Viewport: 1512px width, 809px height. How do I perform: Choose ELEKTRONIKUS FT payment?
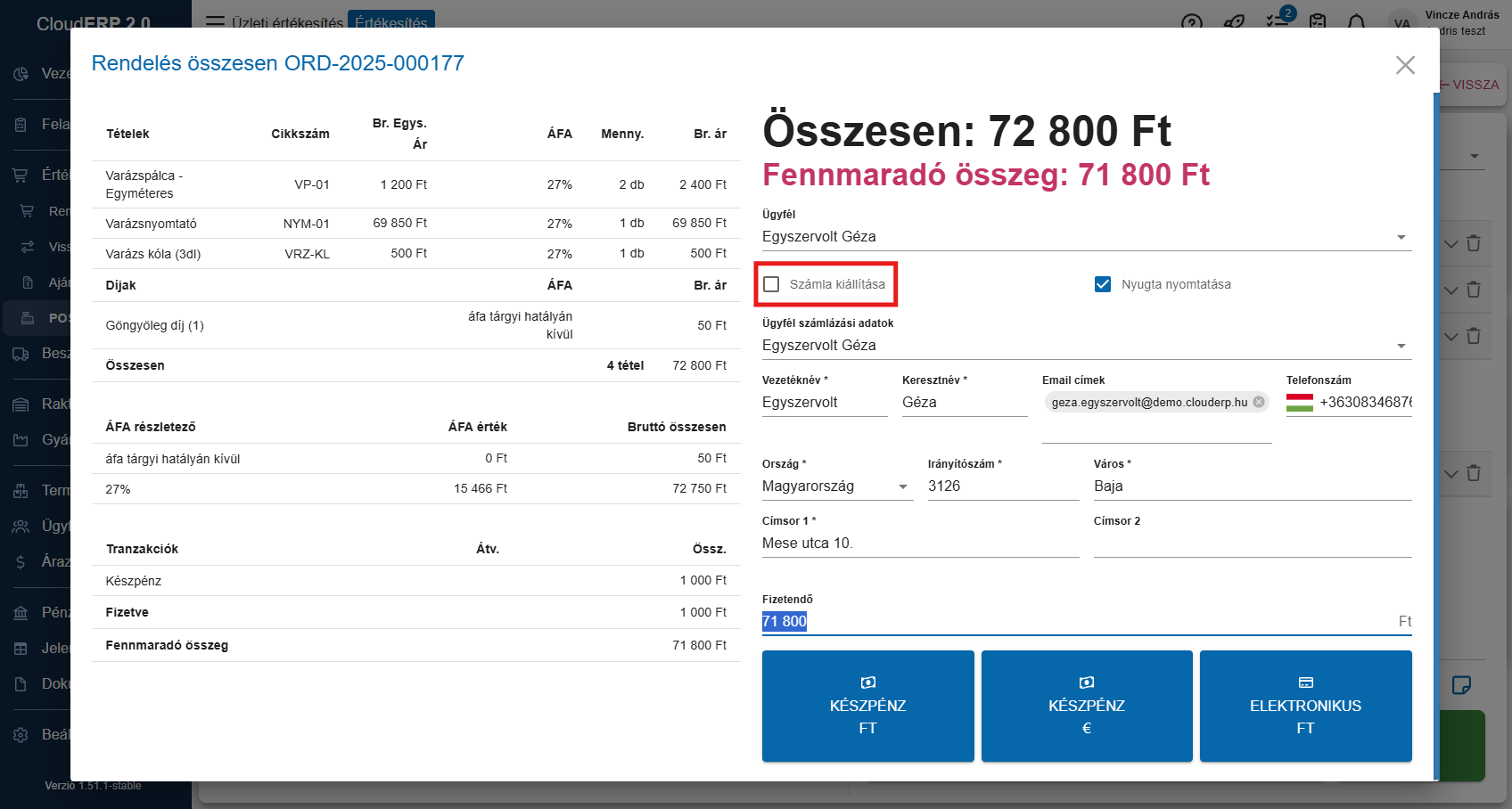pyautogui.click(x=1305, y=706)
